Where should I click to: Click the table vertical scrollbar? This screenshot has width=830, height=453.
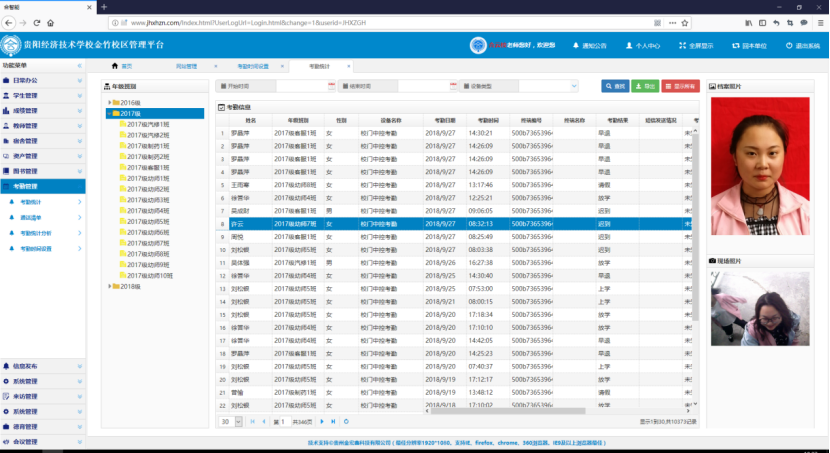coord(695,228)
